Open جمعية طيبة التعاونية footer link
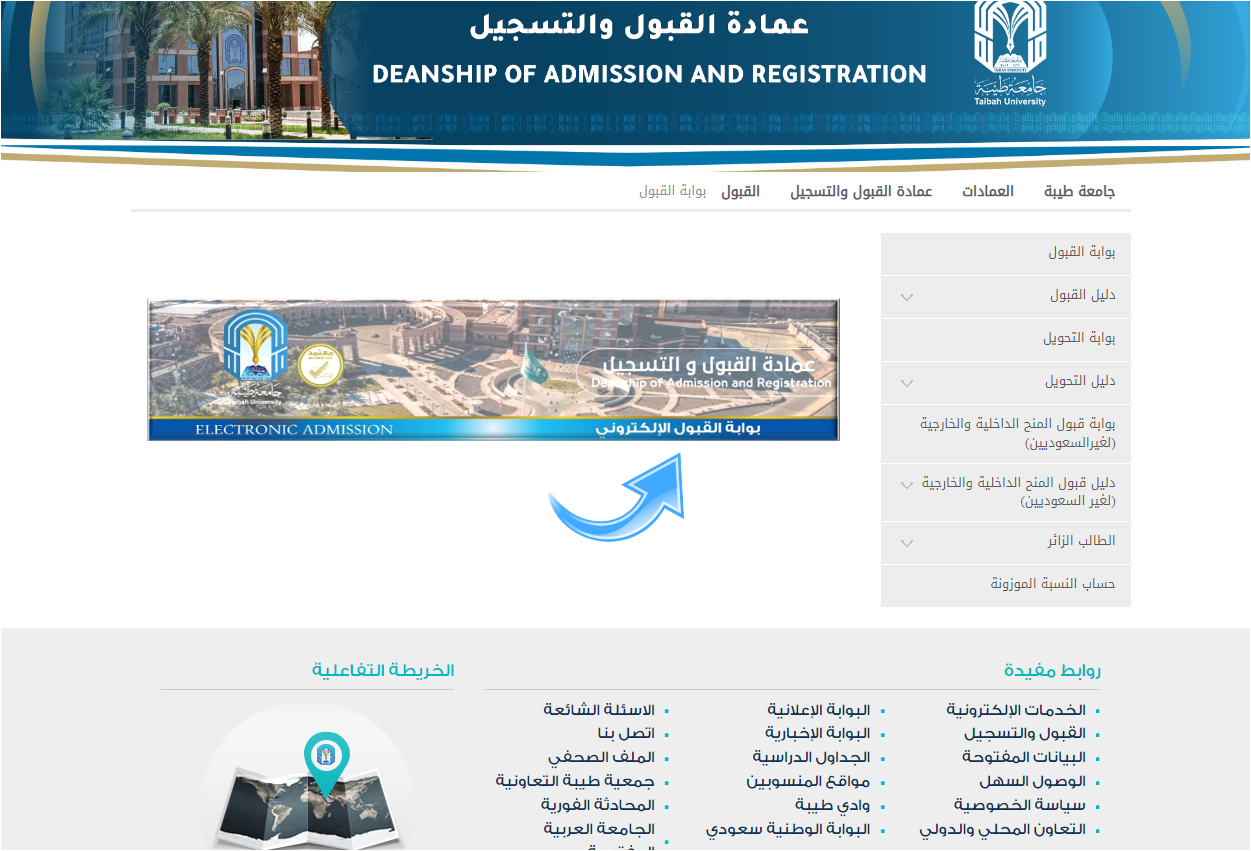1251x851 pixels. click(575, 782)
